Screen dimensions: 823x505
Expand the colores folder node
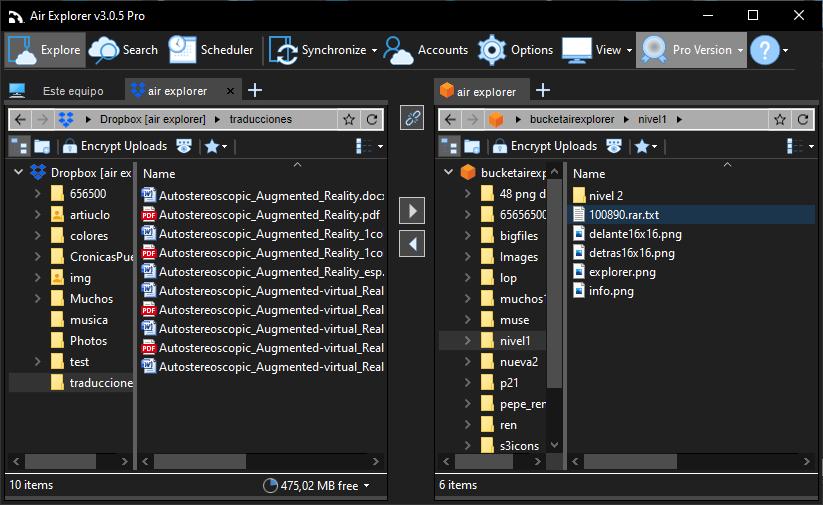click(x=38, y=236)
